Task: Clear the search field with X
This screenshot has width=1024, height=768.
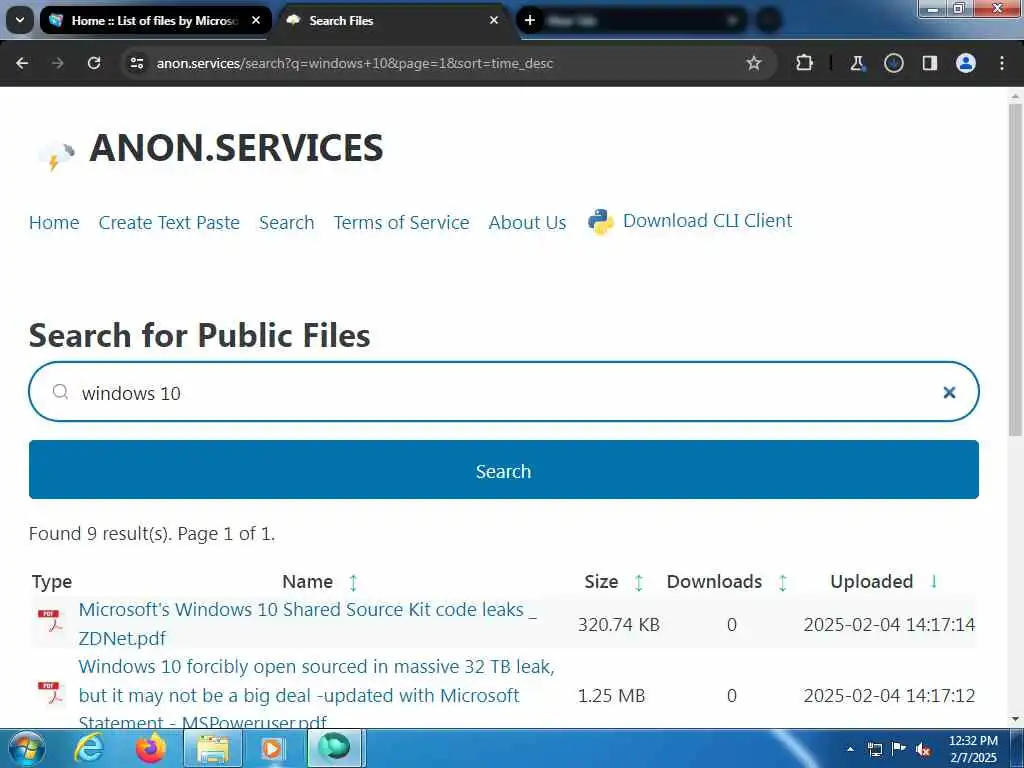Action: [x=950, y=392]
